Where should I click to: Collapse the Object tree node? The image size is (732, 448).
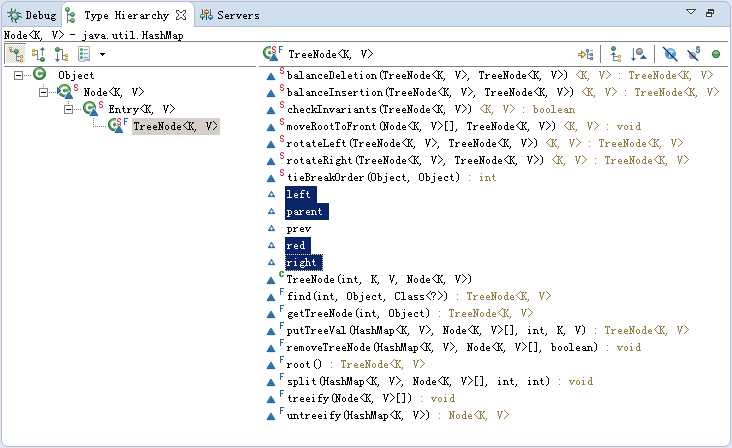coord(18,75)
